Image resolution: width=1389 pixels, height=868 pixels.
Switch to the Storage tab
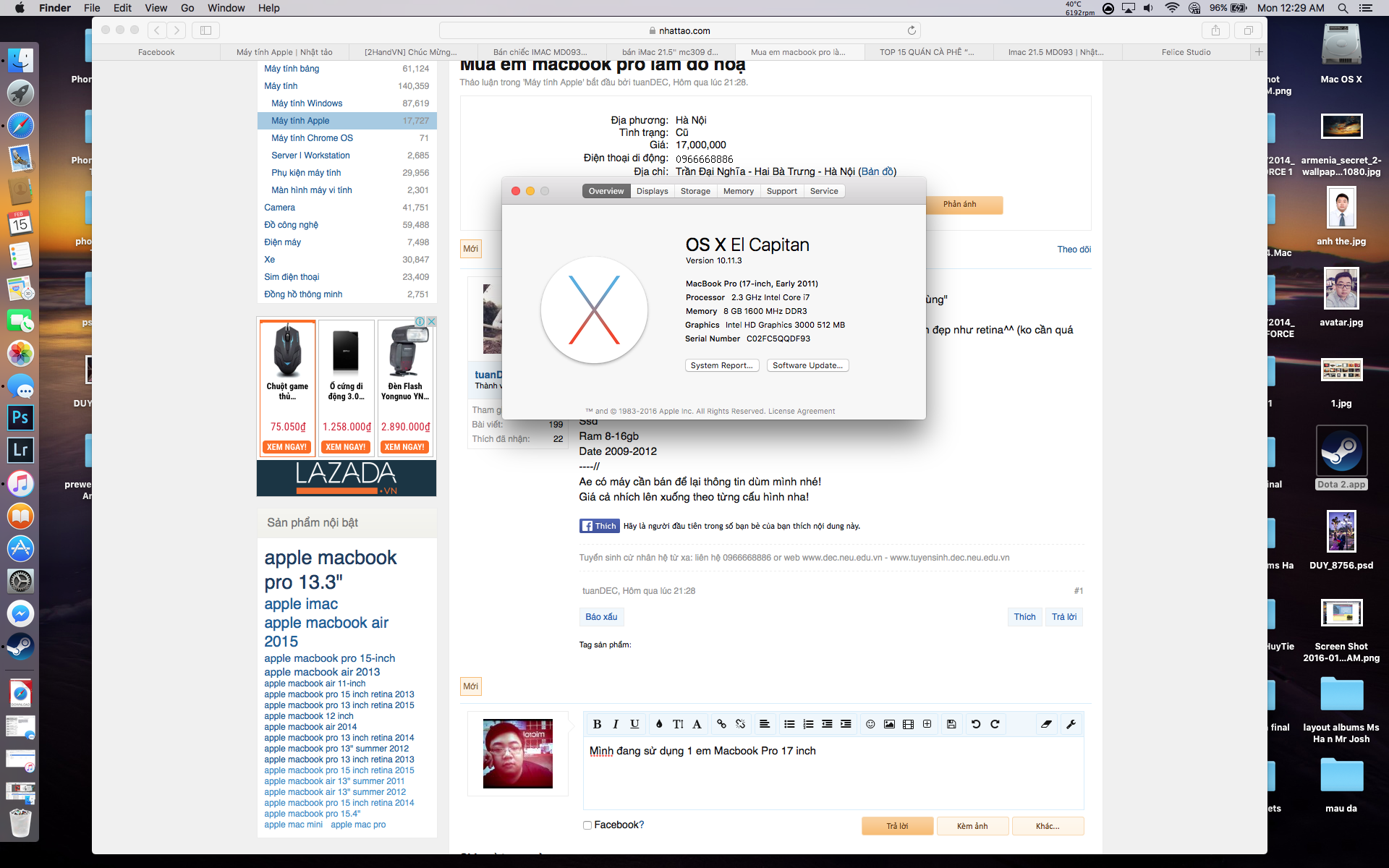(x=694, y=191)
